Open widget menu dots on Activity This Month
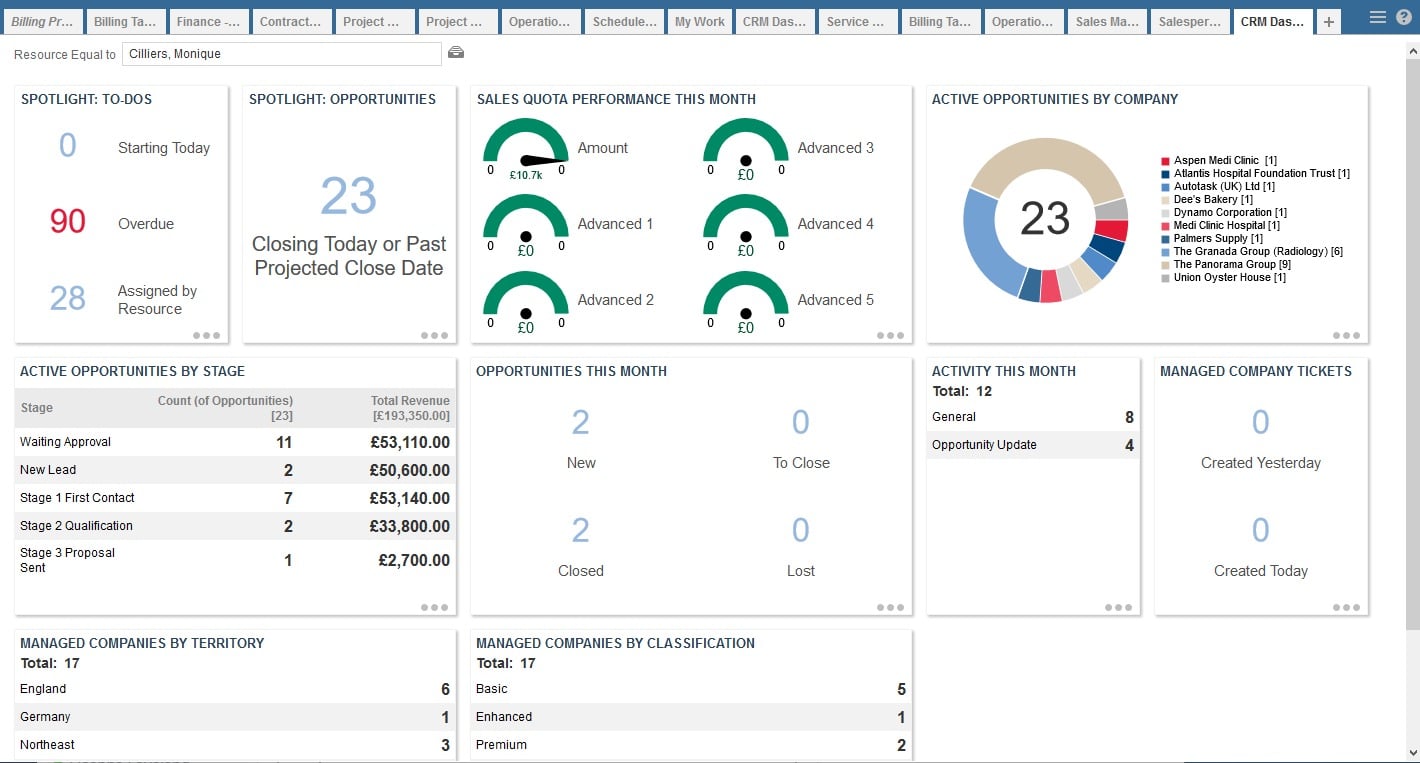This screenshot has width=1420, height=763. tap(1118, 608)
